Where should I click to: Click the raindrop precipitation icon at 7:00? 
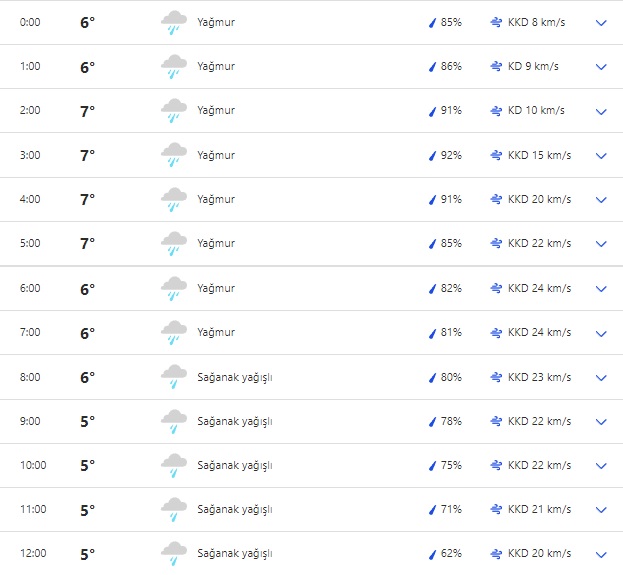(x=432, y=333)
